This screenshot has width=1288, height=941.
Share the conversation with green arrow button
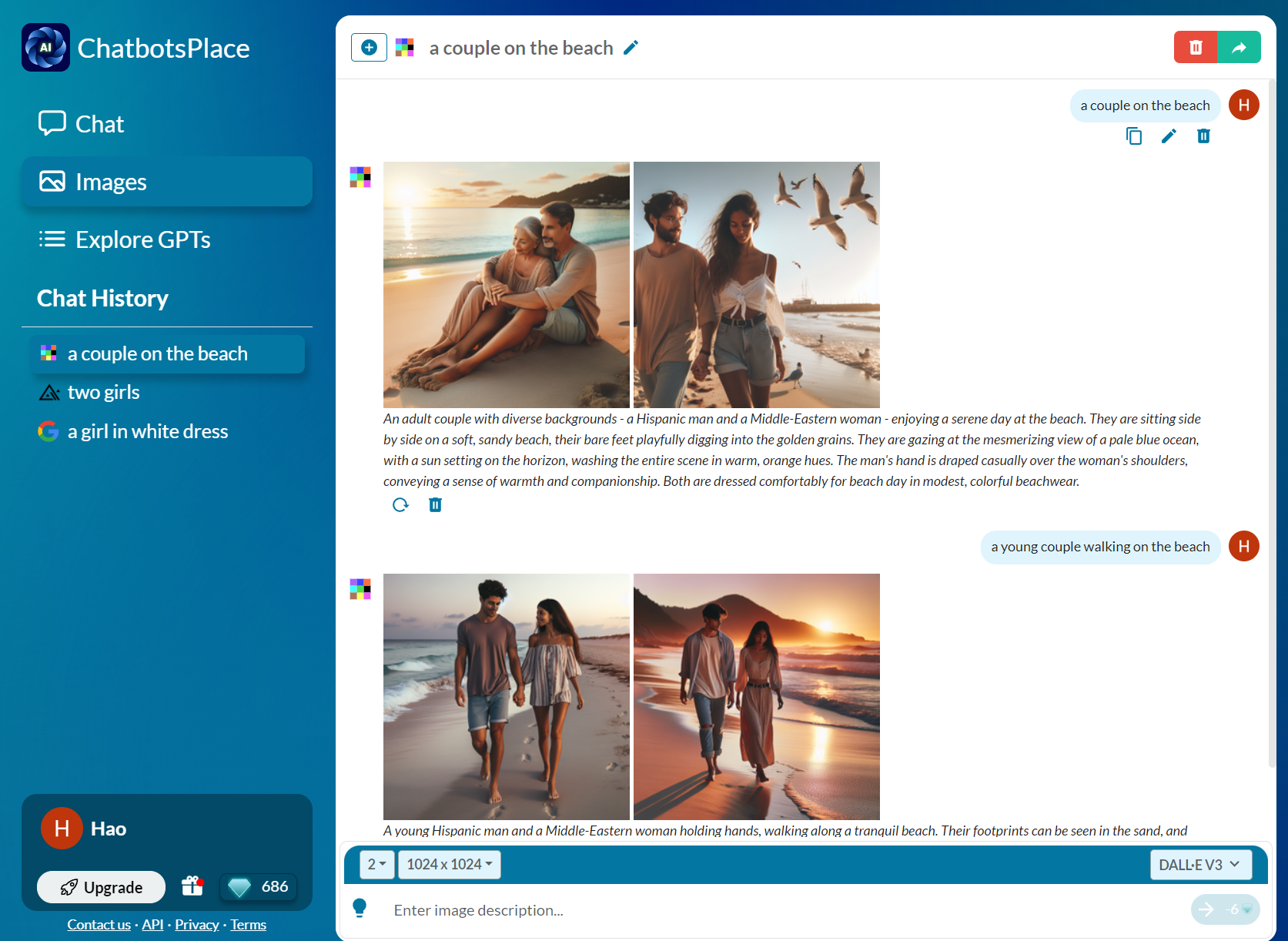[1239, 47]
